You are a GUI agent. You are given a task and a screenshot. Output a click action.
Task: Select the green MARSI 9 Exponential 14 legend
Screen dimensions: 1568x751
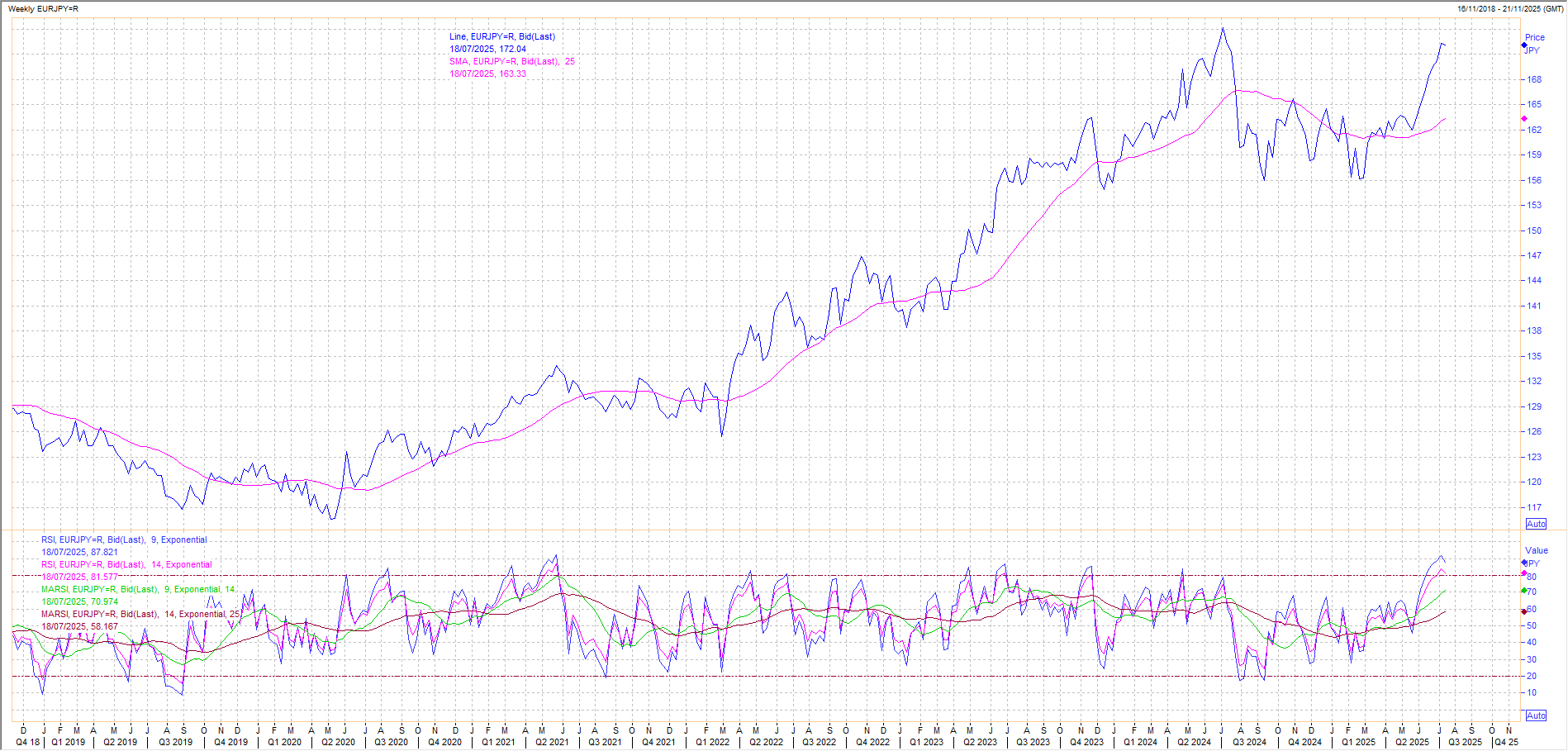click(x=138, y=589)
